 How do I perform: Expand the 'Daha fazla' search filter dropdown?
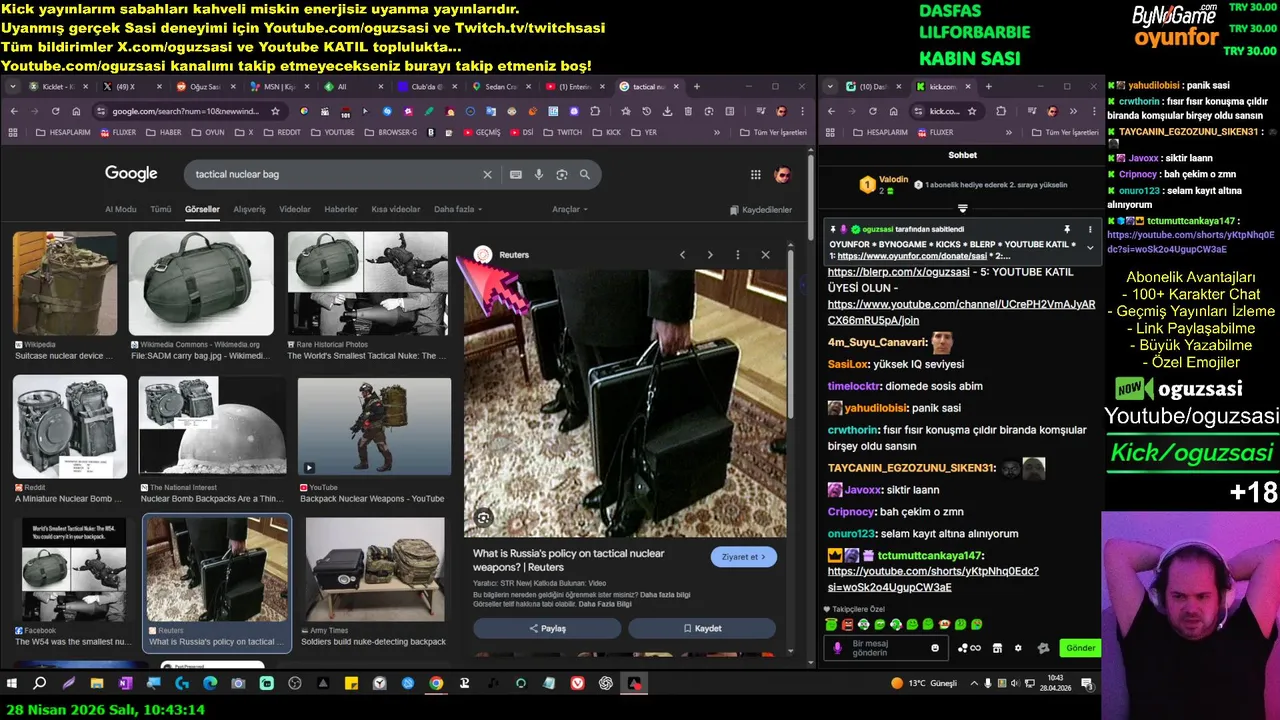tap(458, 209)
